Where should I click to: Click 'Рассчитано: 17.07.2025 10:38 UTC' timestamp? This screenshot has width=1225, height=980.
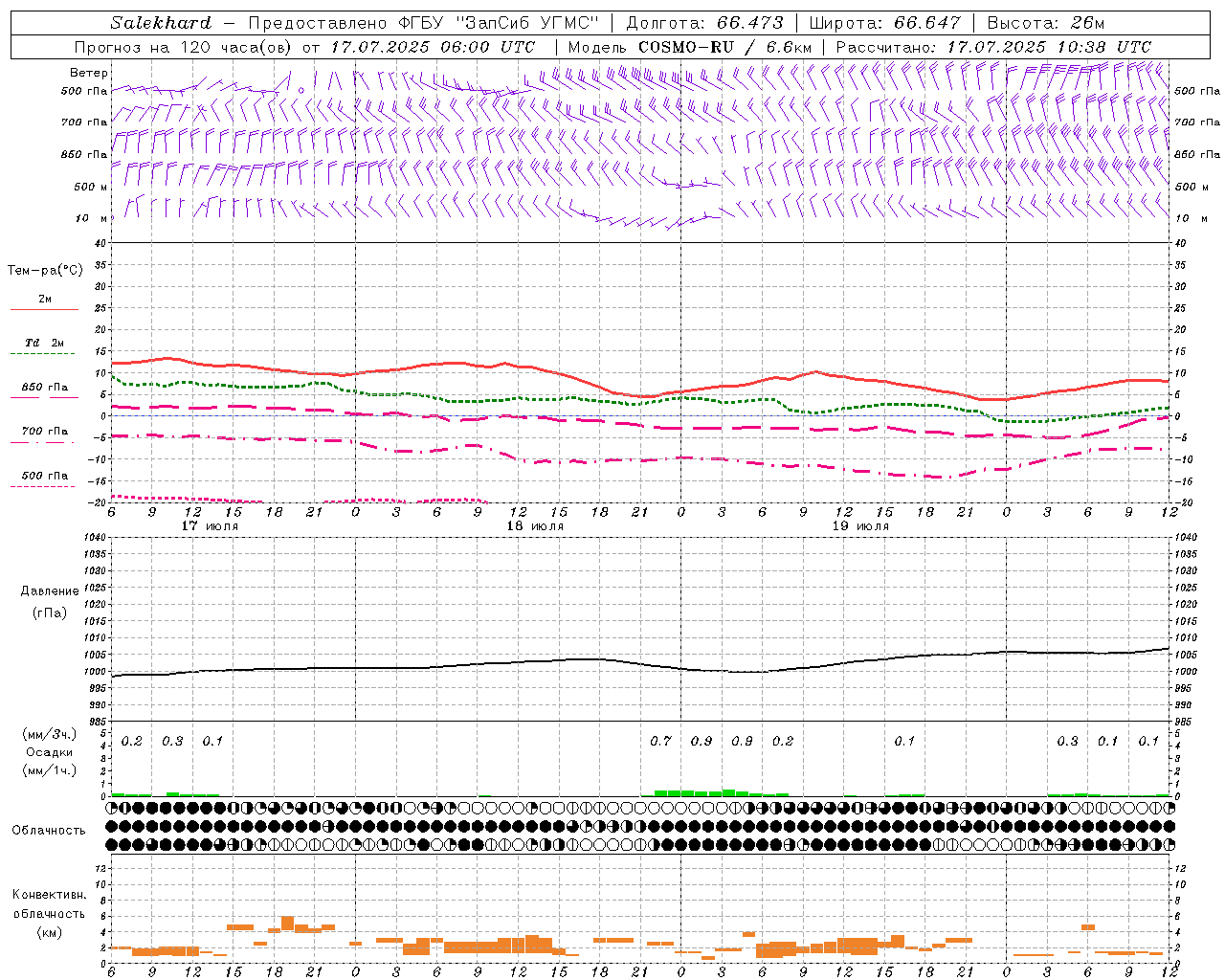(994, 47)
